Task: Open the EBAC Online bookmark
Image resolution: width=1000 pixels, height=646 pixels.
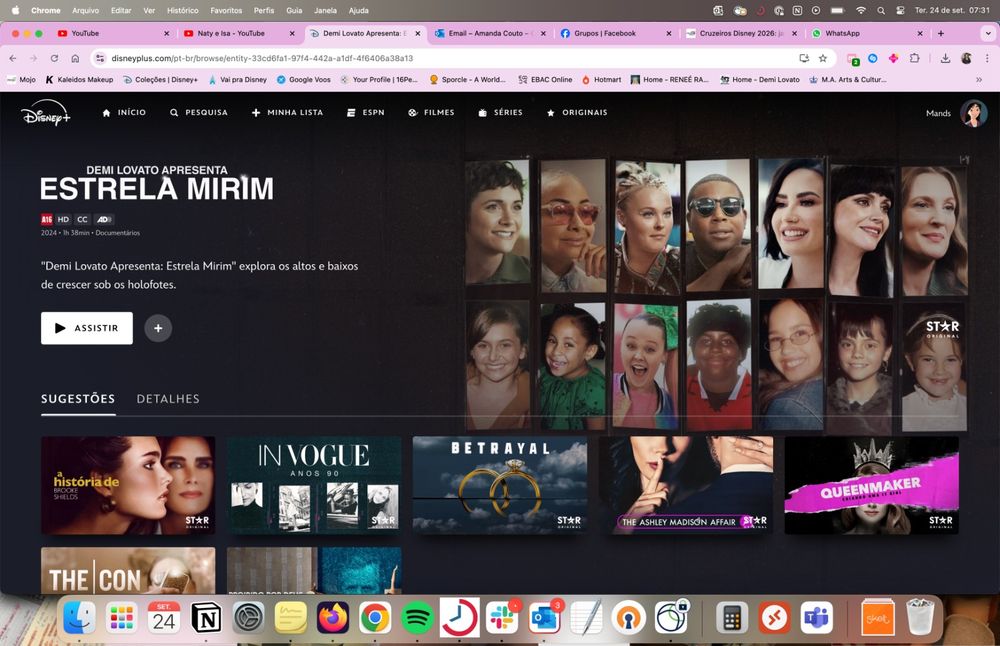Action: click(x=545, y=80)
